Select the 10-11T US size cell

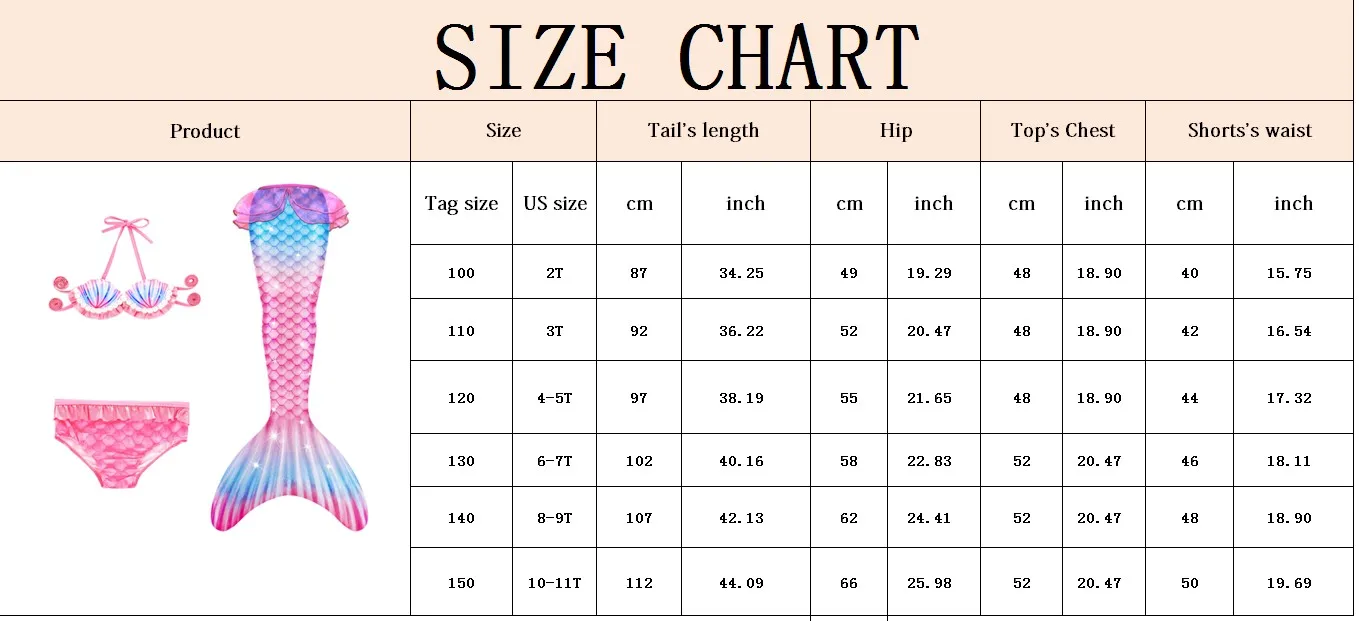pyautogui.click(x=555, y=582)
